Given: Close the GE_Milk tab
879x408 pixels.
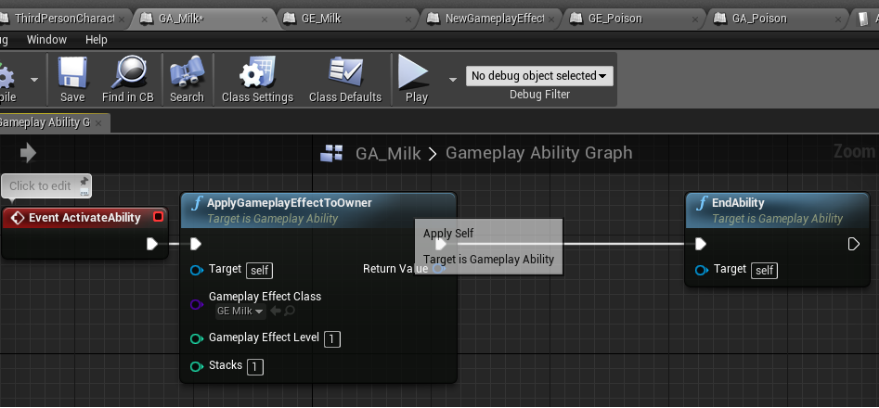Looking at the screenshot, I should (x=408, y=19).
